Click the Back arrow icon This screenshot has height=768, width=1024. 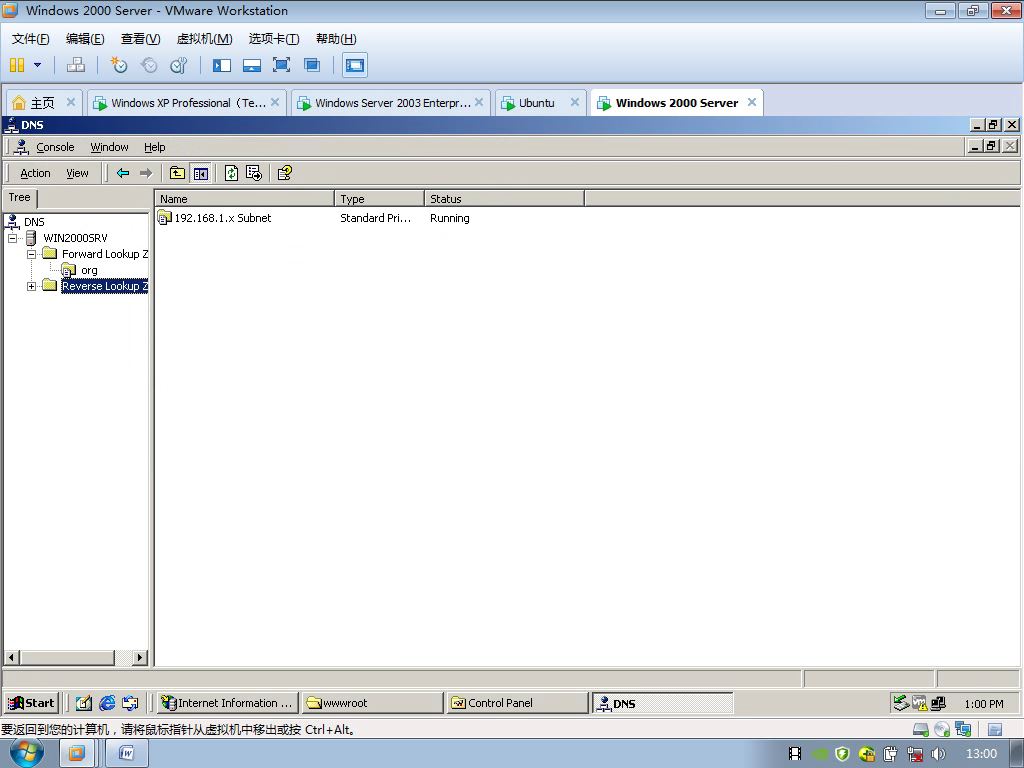pyautogui.click(x=123, y=173)
